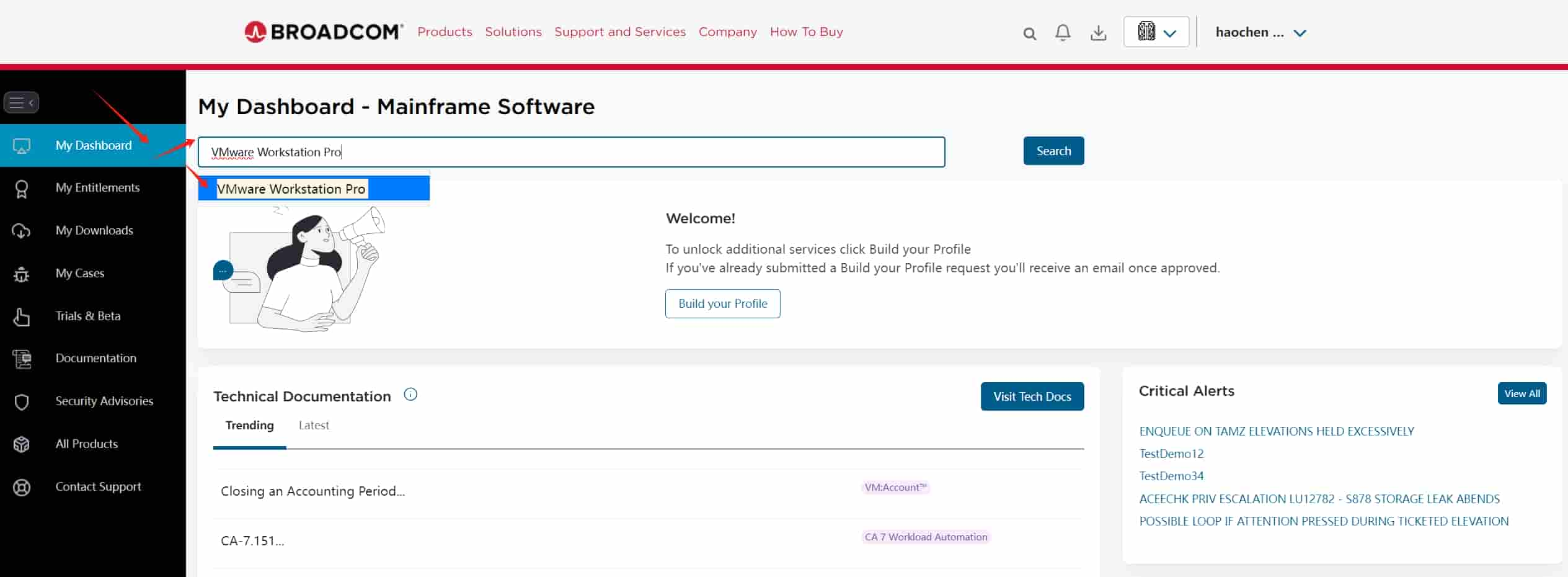Open Contact Support page

98,486
